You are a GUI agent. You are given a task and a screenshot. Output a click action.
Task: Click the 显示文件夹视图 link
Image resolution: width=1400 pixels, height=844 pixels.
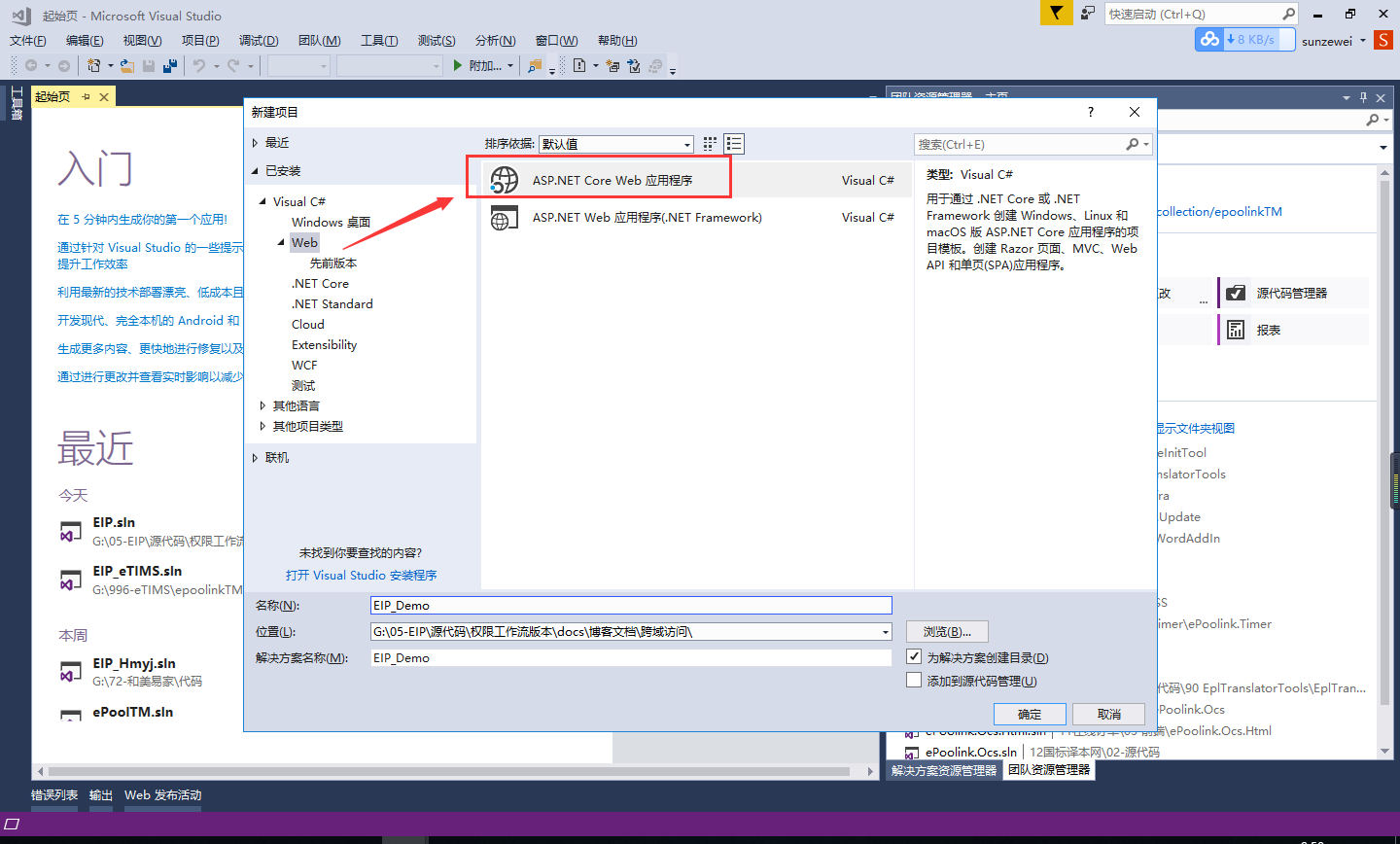1196,428
